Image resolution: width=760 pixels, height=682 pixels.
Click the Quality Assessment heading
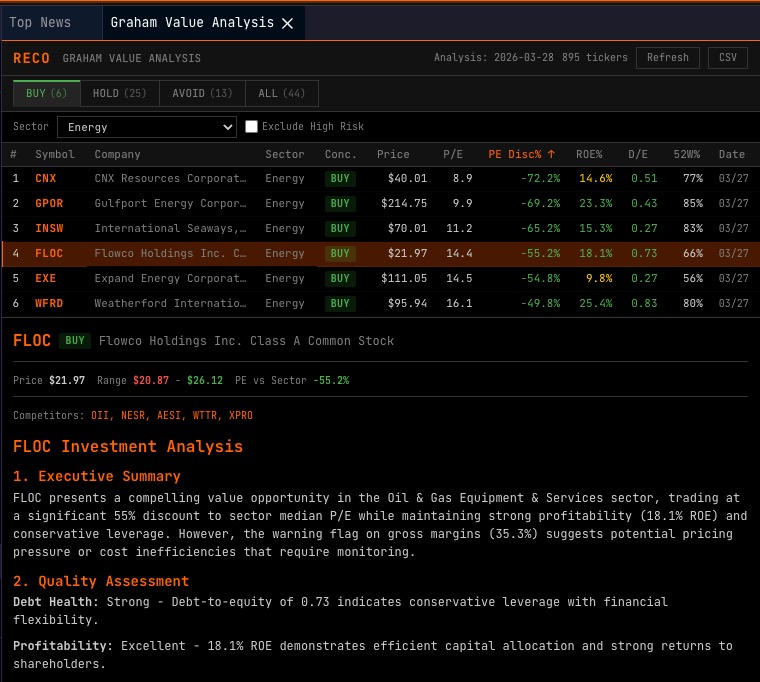[x=101, y=581]
